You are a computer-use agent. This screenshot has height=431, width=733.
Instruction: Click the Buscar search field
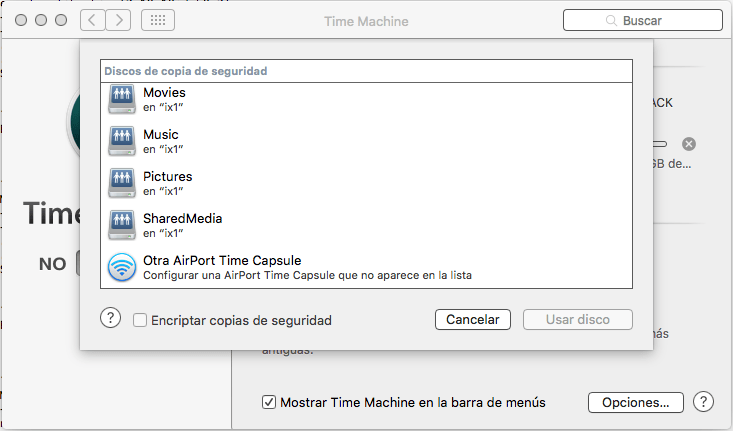(x=642, y=20)
